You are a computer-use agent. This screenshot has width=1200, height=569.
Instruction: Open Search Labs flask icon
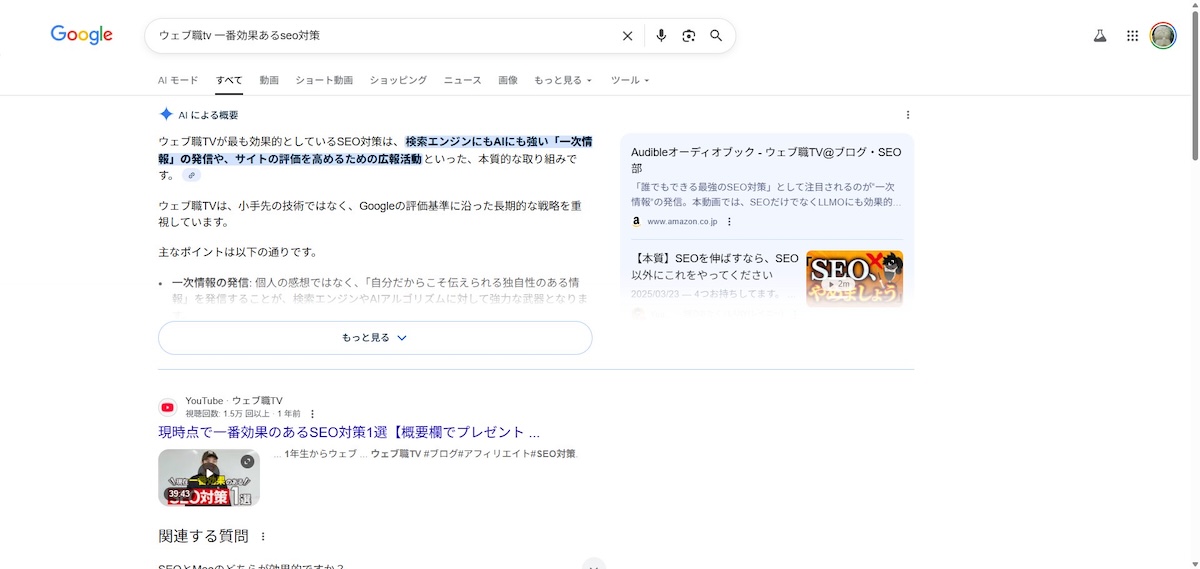tap(1100, 36)
